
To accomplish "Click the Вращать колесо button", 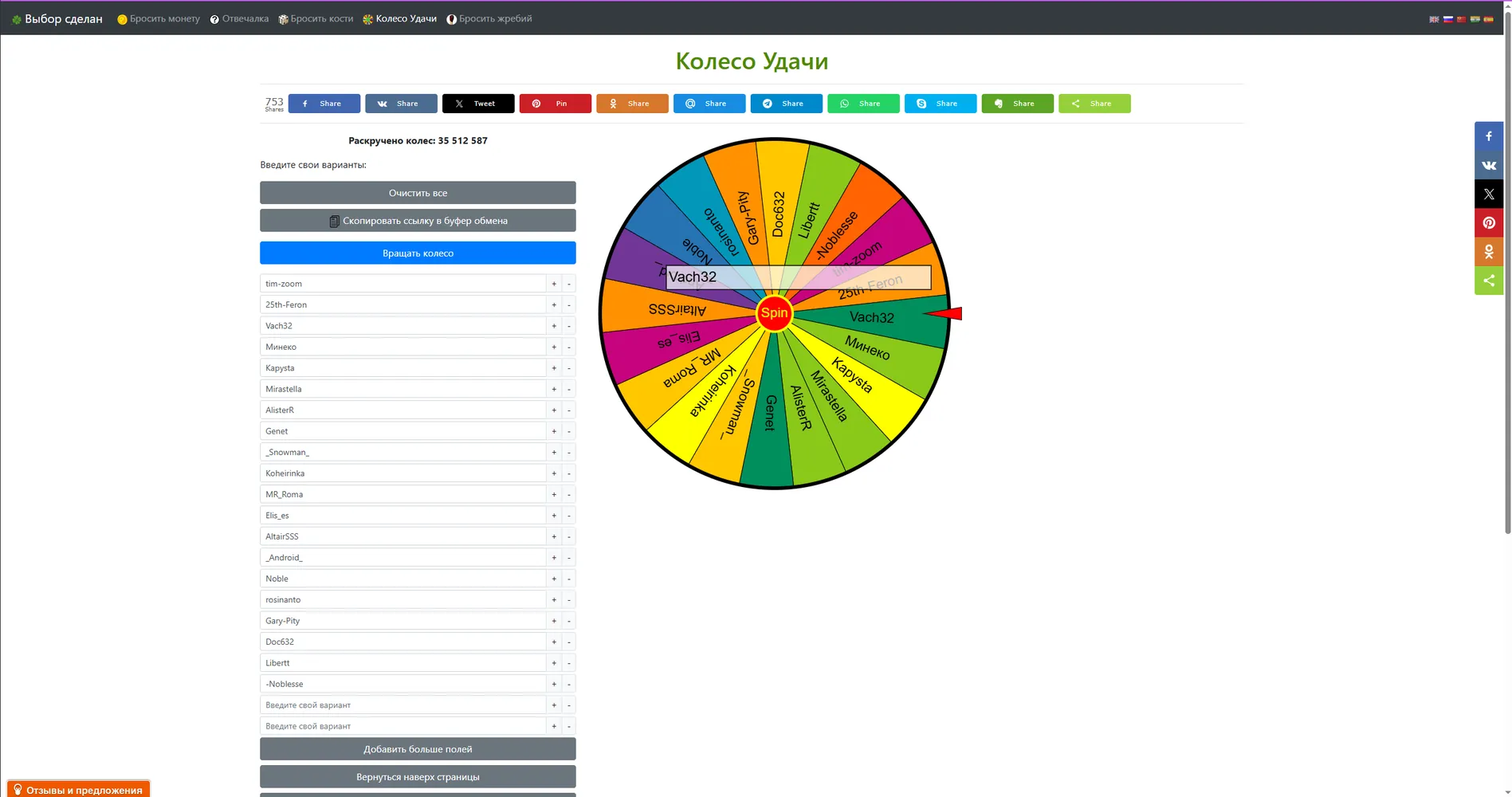I will click(418, 253).
